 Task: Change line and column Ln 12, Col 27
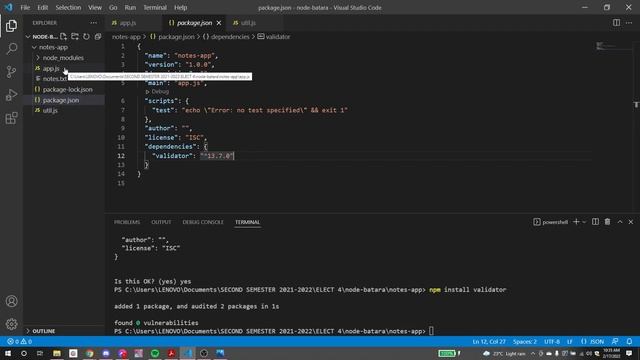[x=489, y=341]
